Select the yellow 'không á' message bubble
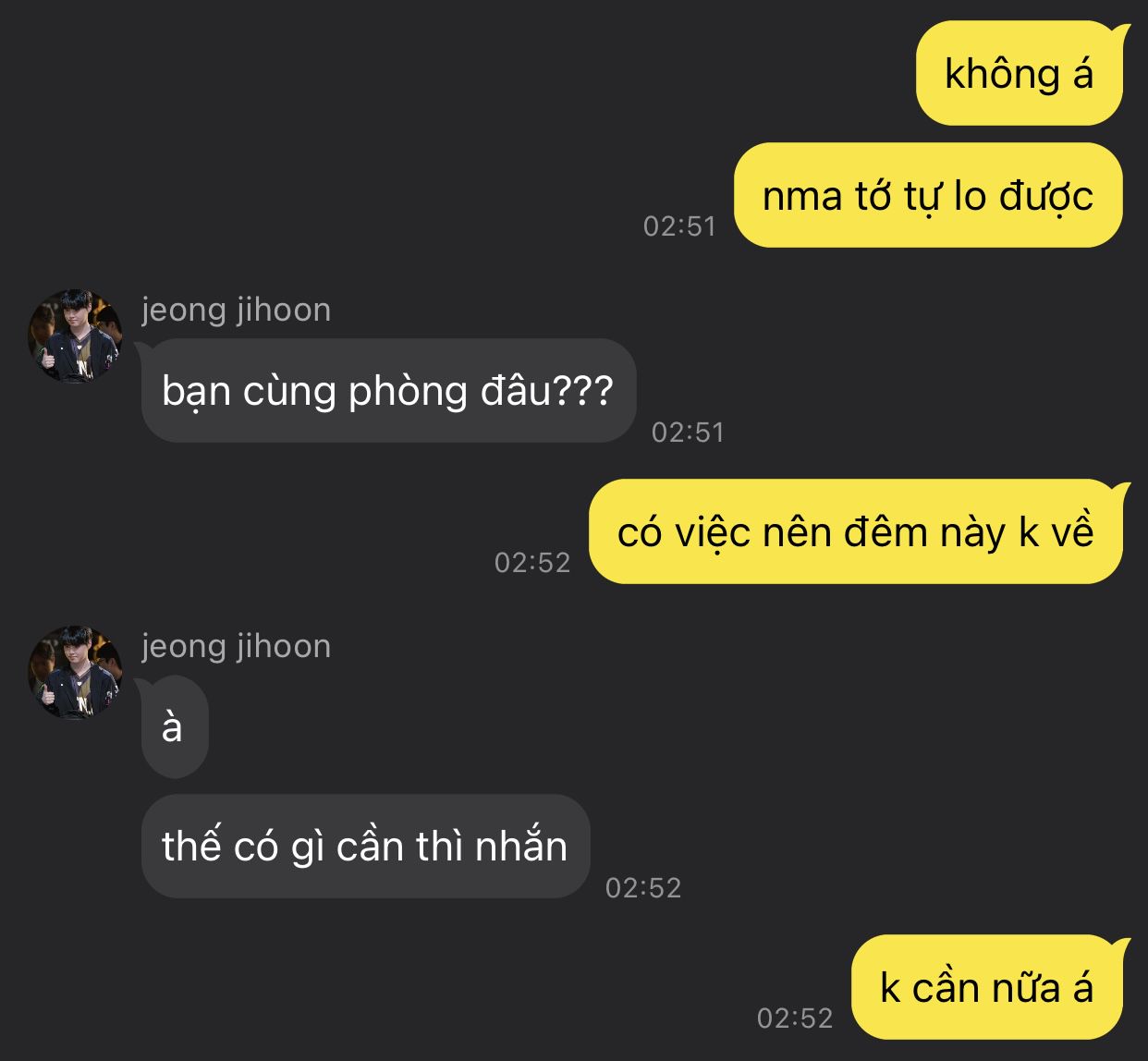The height and width of the screenshot is (1061, 1148). click(1019, 74)
